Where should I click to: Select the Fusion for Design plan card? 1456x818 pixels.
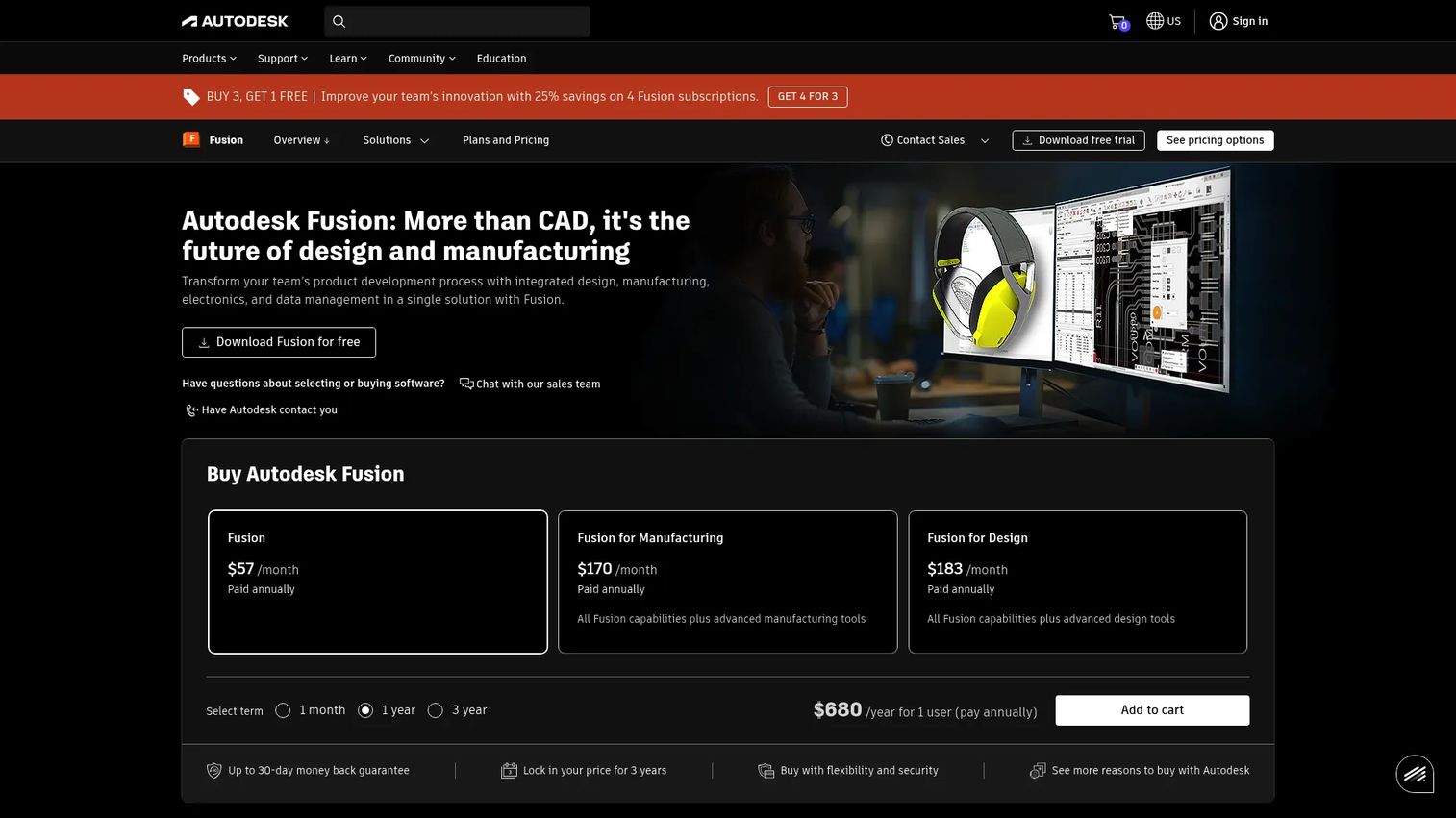point(1078,583)
